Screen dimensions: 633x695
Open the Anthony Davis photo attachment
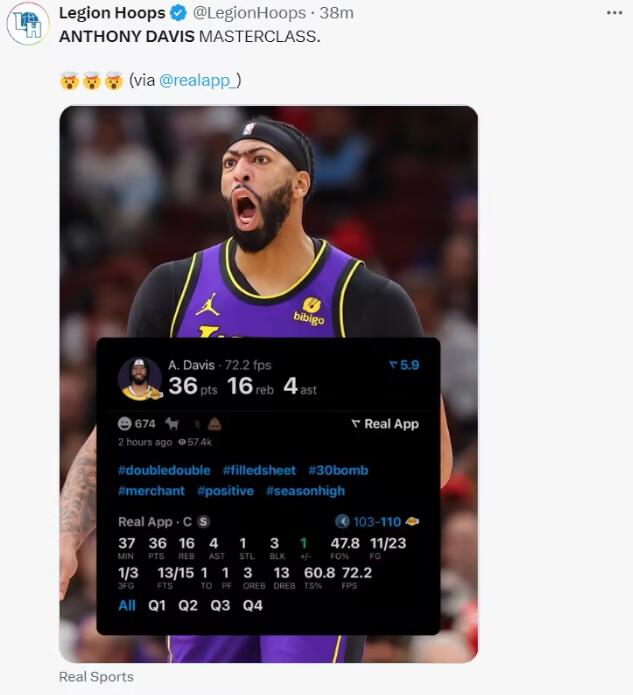[269, 222]
